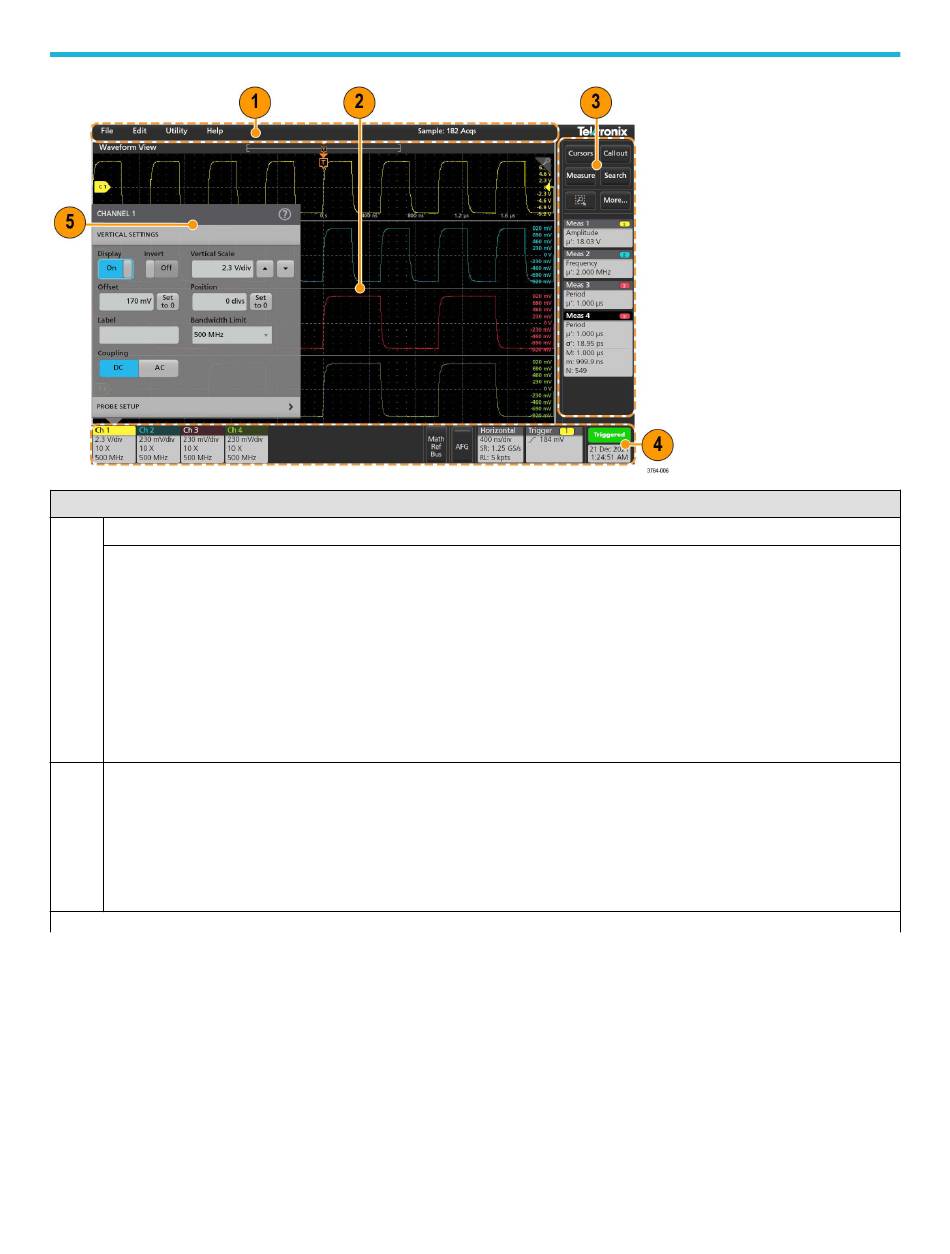Click the green Triggered status button
The width and height of the screenshot is (950, 1254).
click(607, 435)
